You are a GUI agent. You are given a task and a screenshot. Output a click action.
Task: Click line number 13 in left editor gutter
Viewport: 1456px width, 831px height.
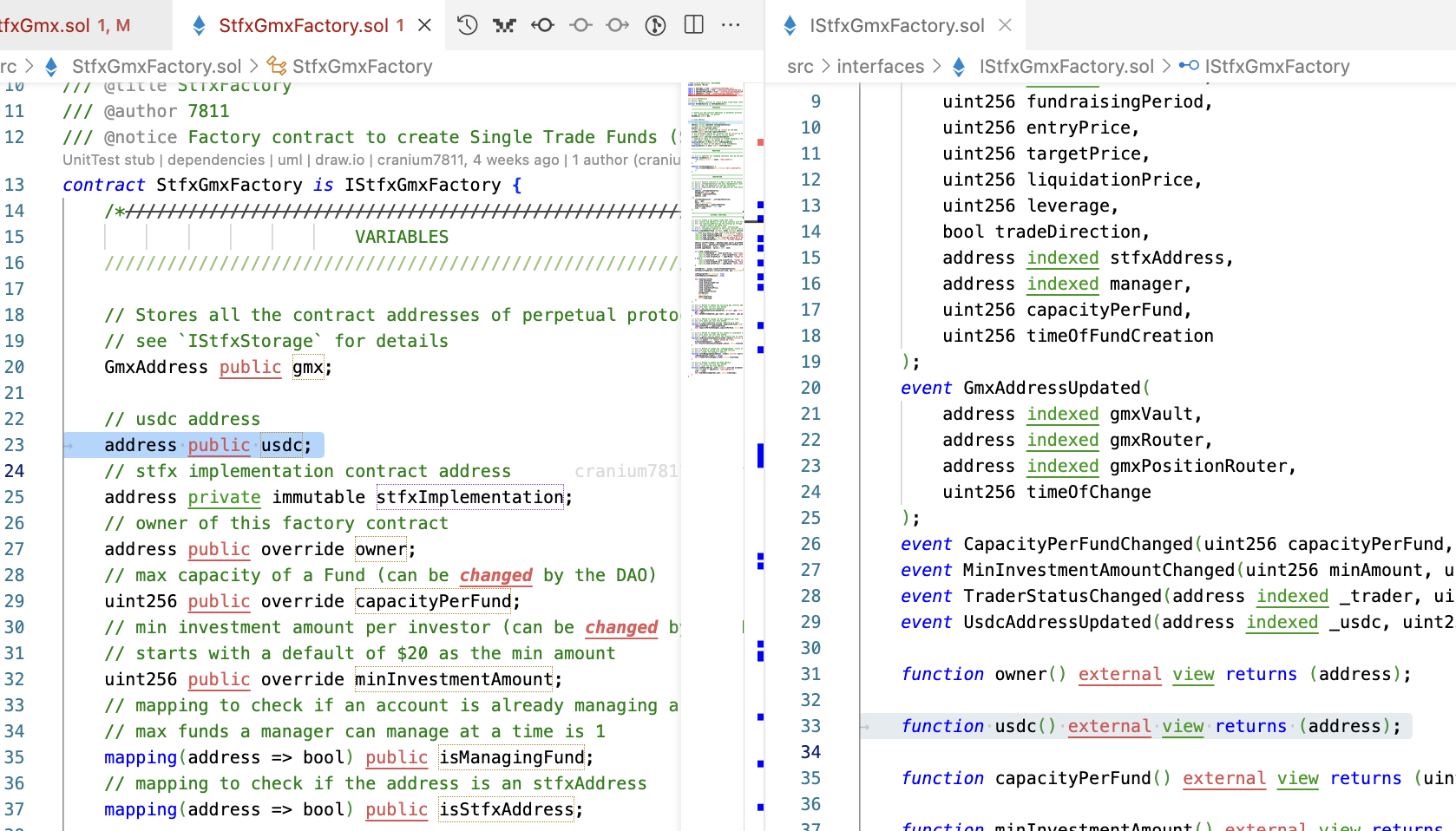pos(15,185)
